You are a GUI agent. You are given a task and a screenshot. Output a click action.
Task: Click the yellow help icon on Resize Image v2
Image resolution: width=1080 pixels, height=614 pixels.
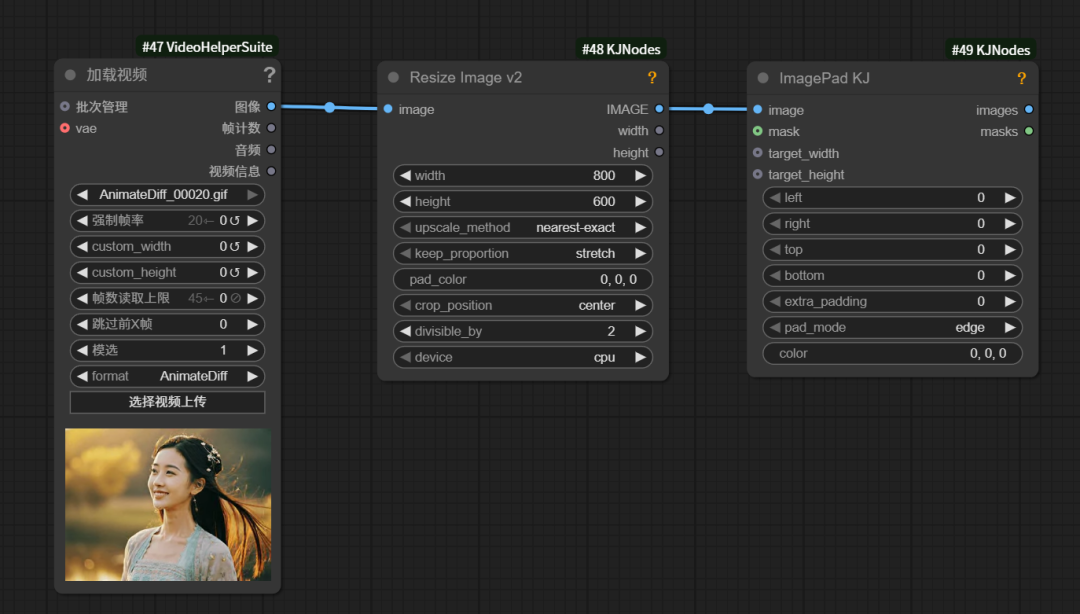tap(653, 77)
